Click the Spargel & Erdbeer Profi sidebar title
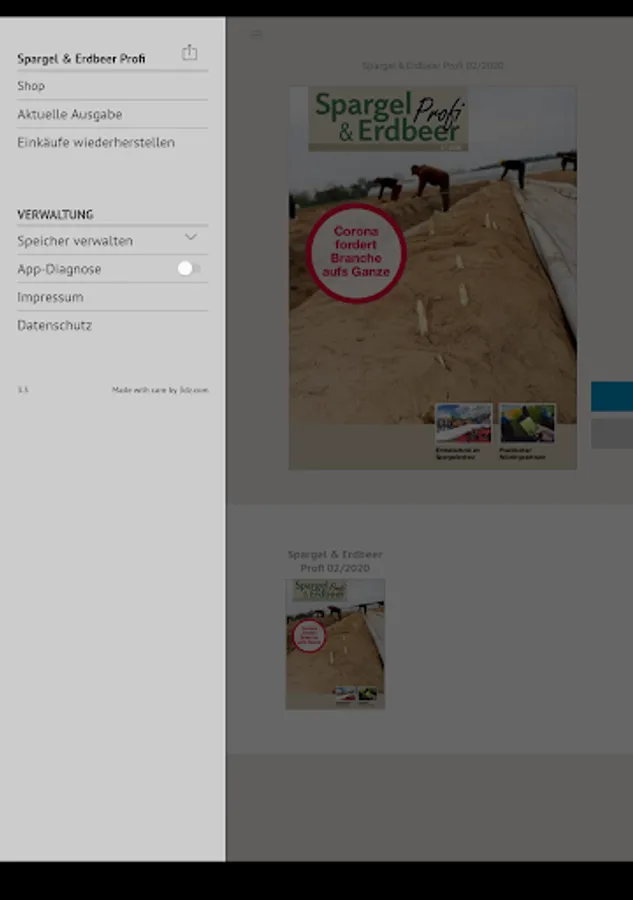 tap(81, 59)
